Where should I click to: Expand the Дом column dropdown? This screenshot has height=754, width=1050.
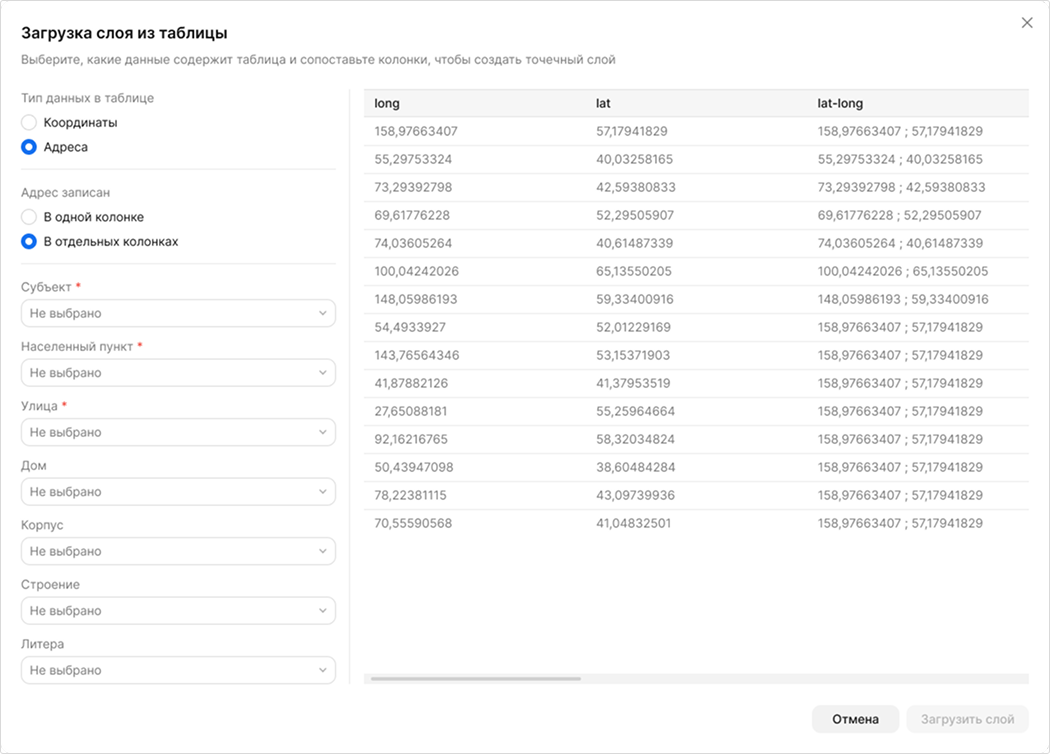coord(178,492)
